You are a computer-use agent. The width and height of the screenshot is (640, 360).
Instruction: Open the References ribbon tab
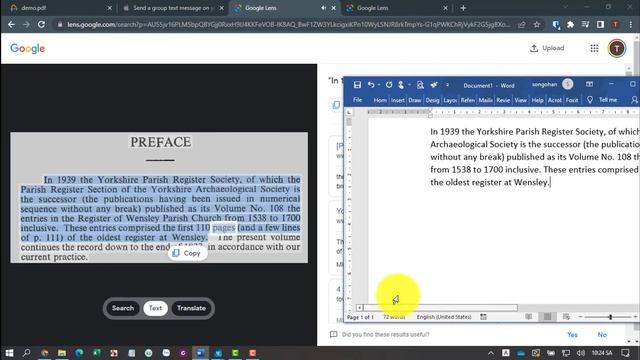(x=468, y=100)
